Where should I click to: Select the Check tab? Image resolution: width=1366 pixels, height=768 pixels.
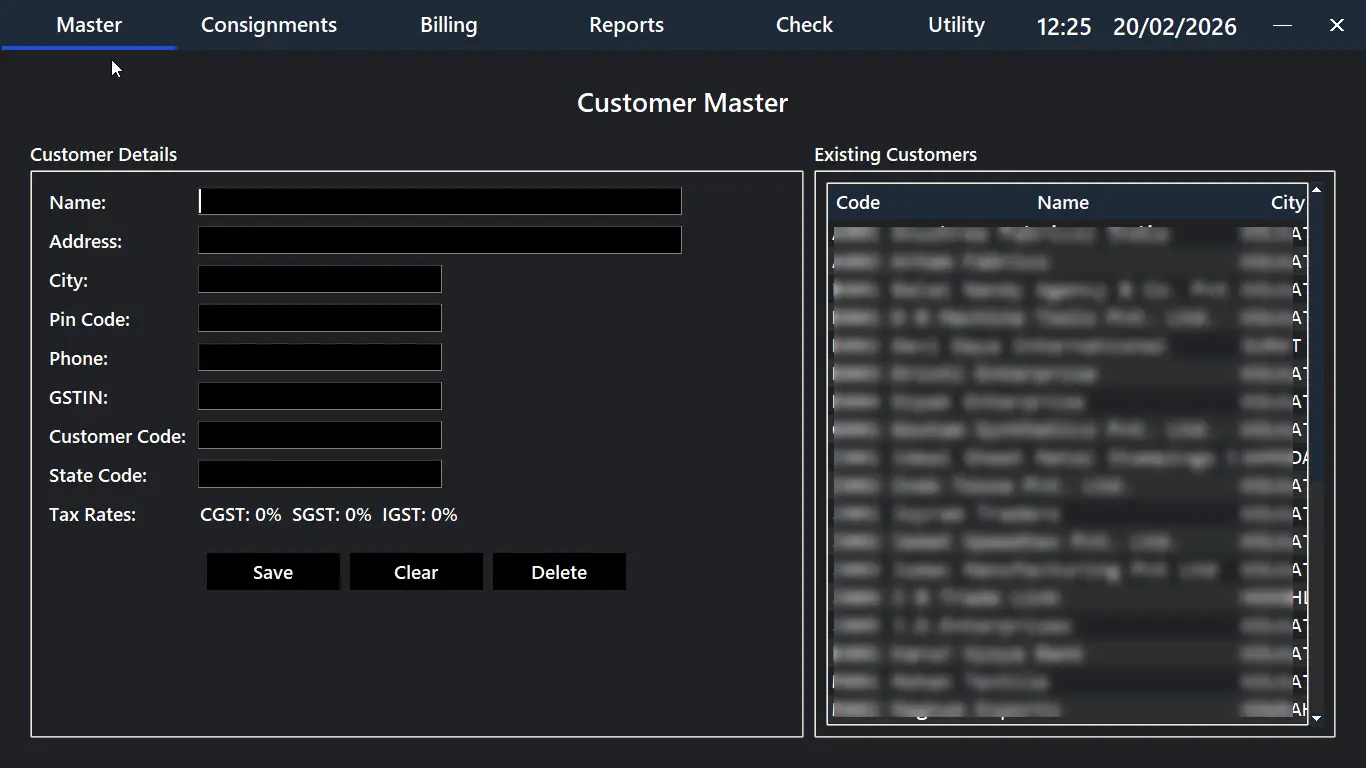click(x=804, y=25)
